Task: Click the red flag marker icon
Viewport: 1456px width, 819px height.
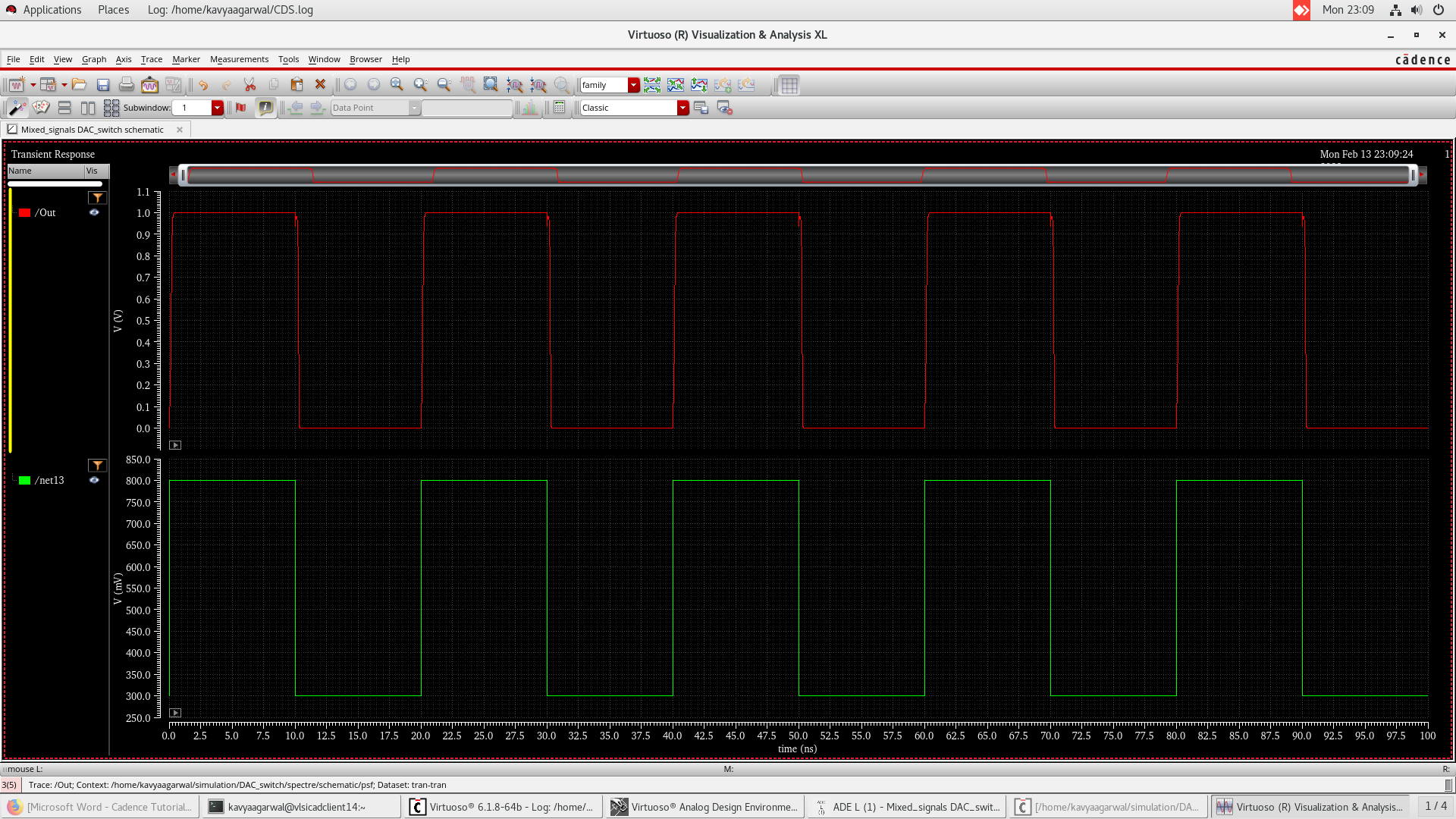Action: coord(241,108)
